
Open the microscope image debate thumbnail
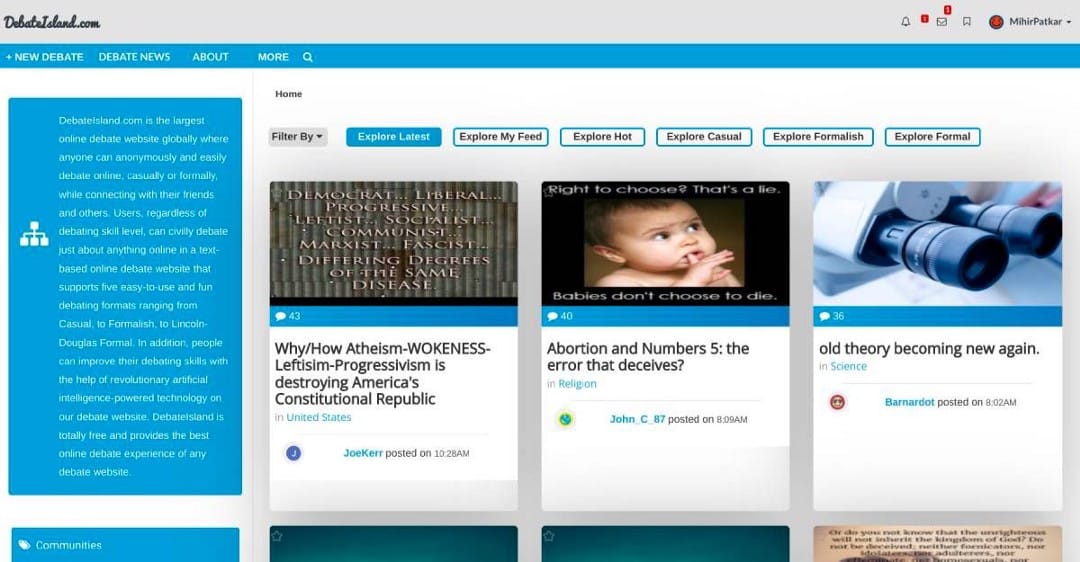[937, 243]
